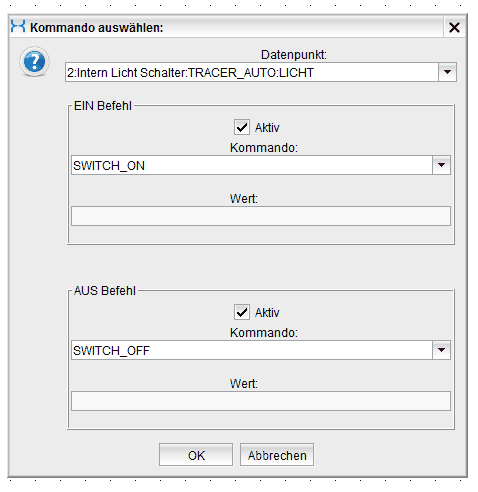
Task: Expand the SWITCH_OFF Kommando dropdown arrow
Action: (x=441, y=350)
